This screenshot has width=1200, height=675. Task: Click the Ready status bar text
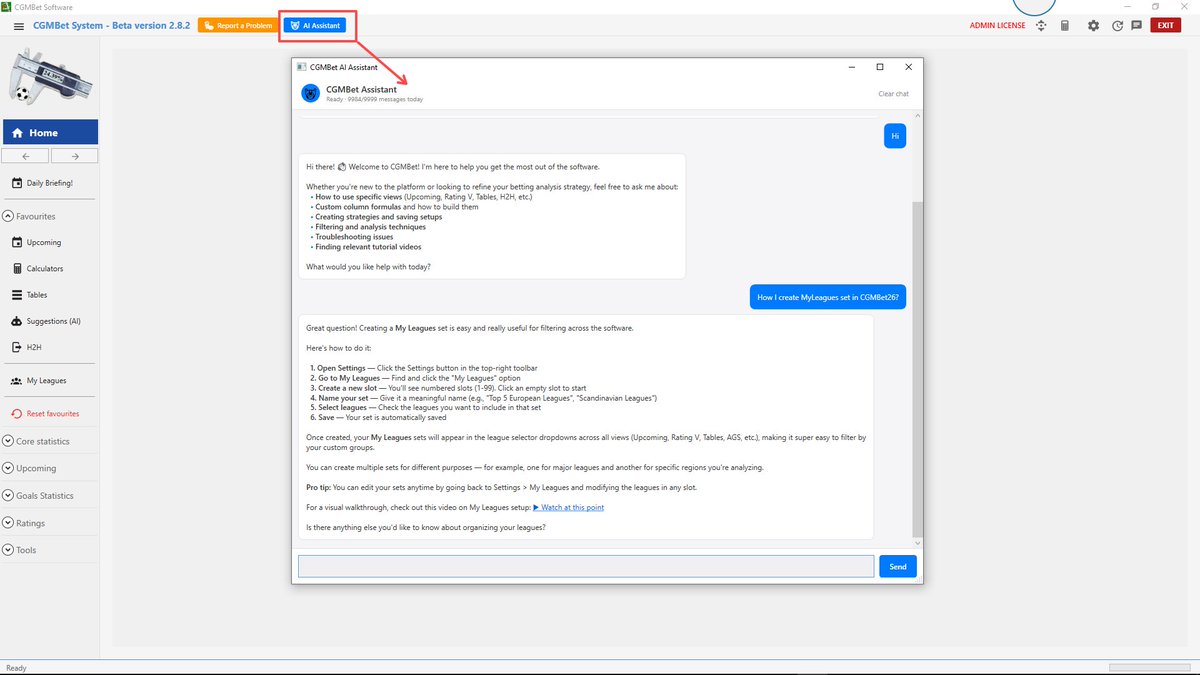tap(17, 668)
